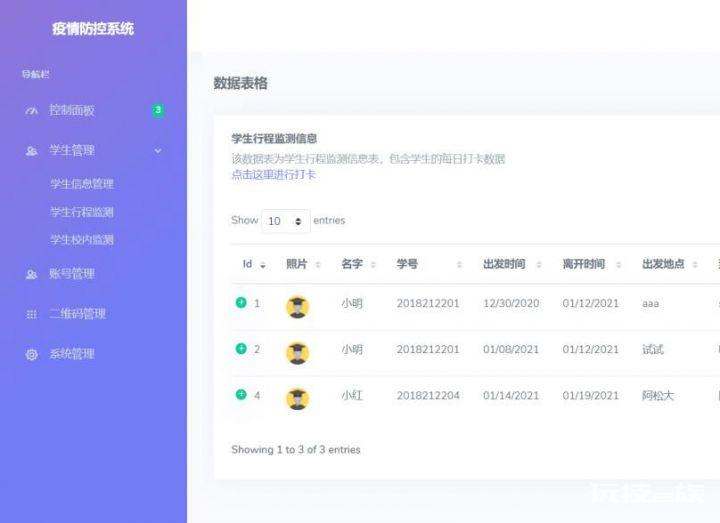Select departure date 12/30/2020
720x523 pixels.
point(511,304)
